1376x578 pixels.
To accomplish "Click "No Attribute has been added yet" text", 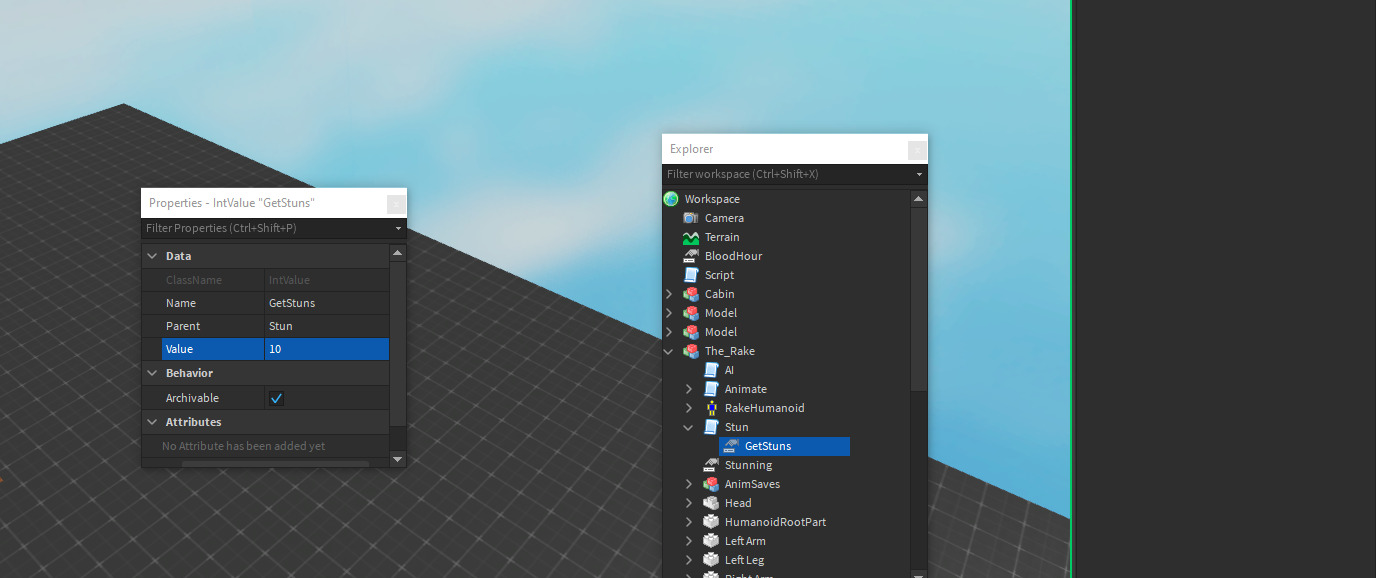I will (243, 446).
